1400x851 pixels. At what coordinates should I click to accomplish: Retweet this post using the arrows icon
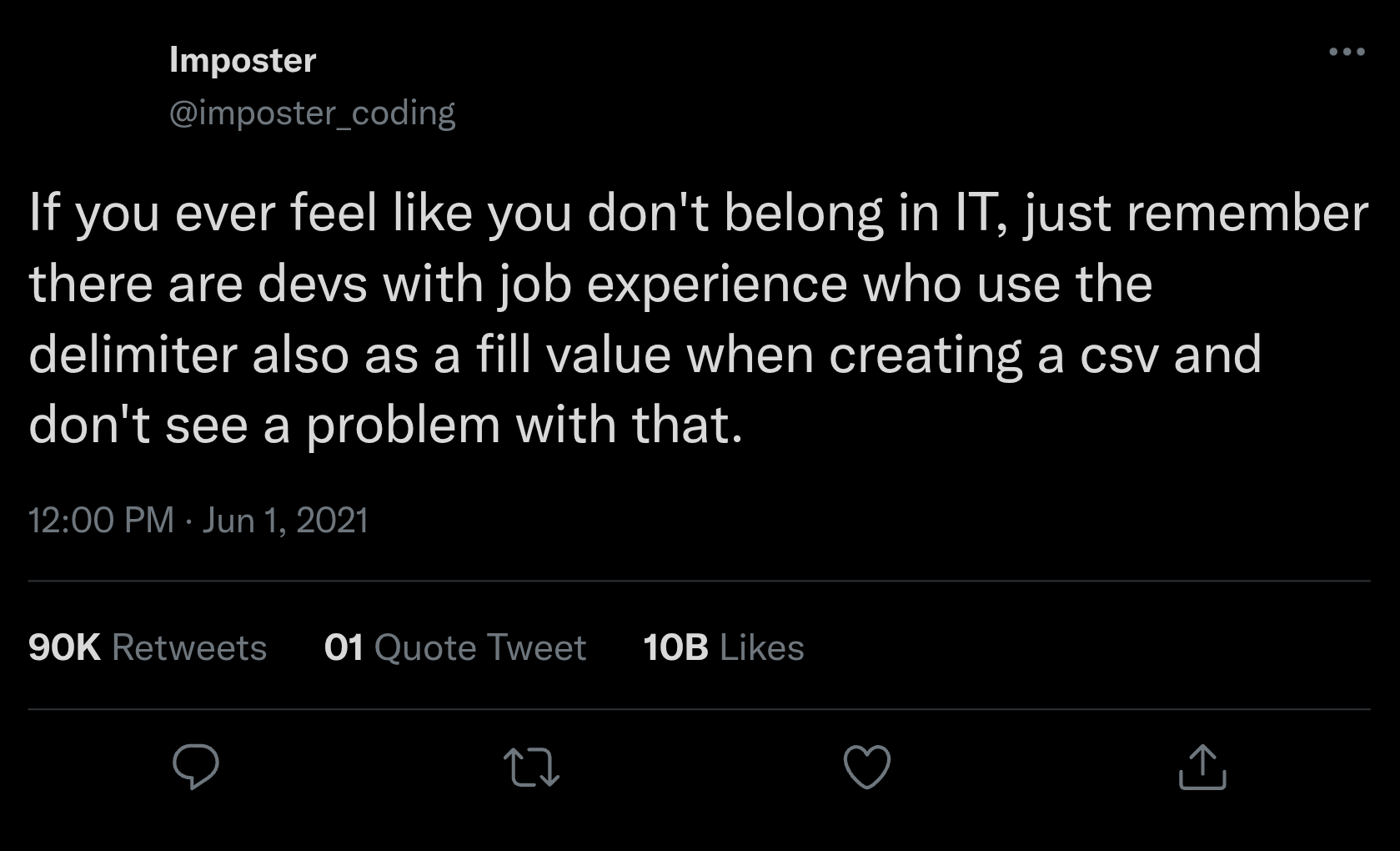click(531, 768)
